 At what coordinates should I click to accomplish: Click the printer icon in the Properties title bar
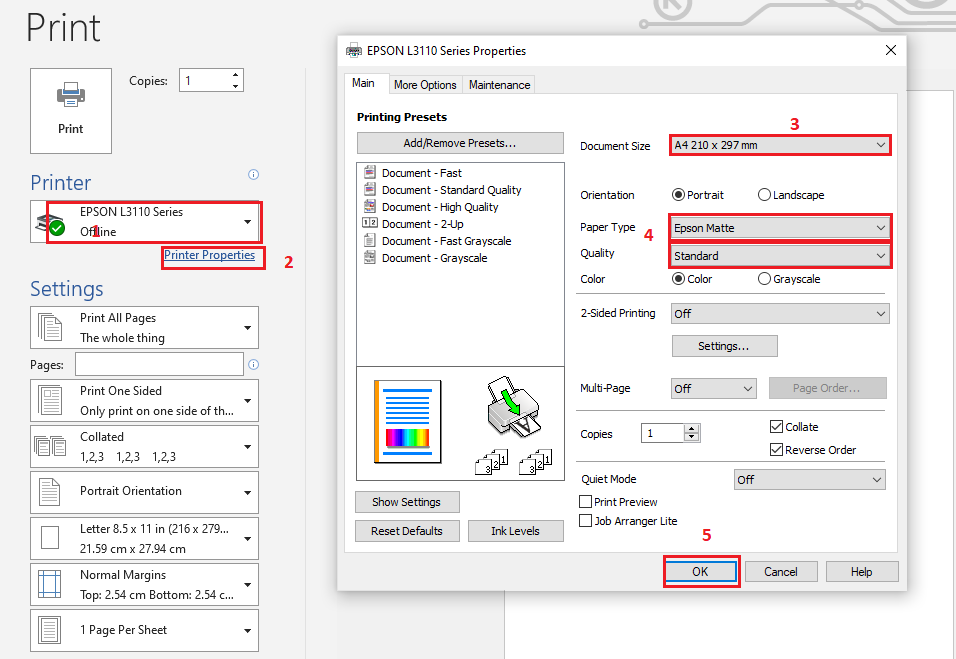pyautogui.click(x=353, y=49)
